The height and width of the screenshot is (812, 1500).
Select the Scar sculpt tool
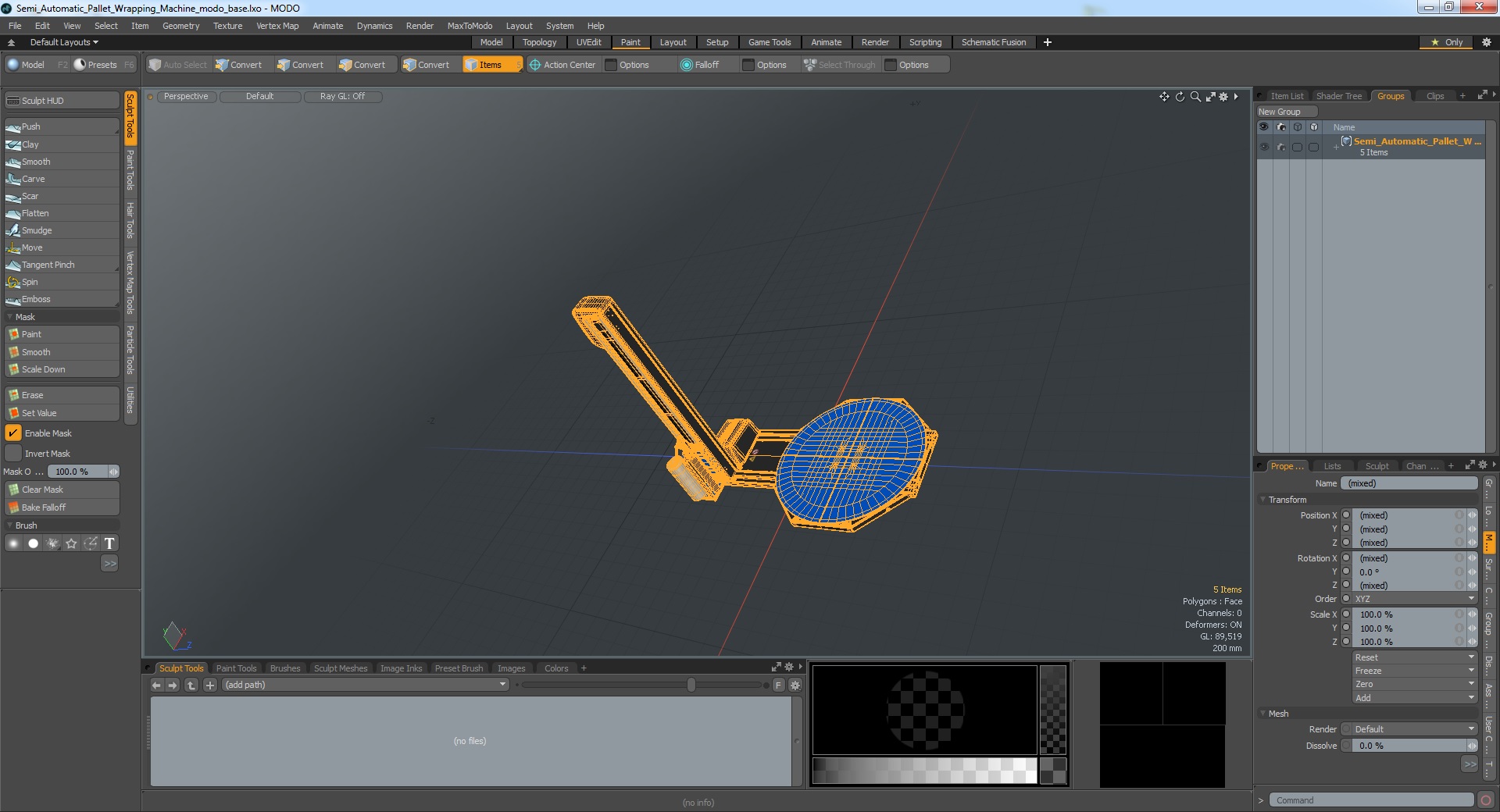pos(61,196)
